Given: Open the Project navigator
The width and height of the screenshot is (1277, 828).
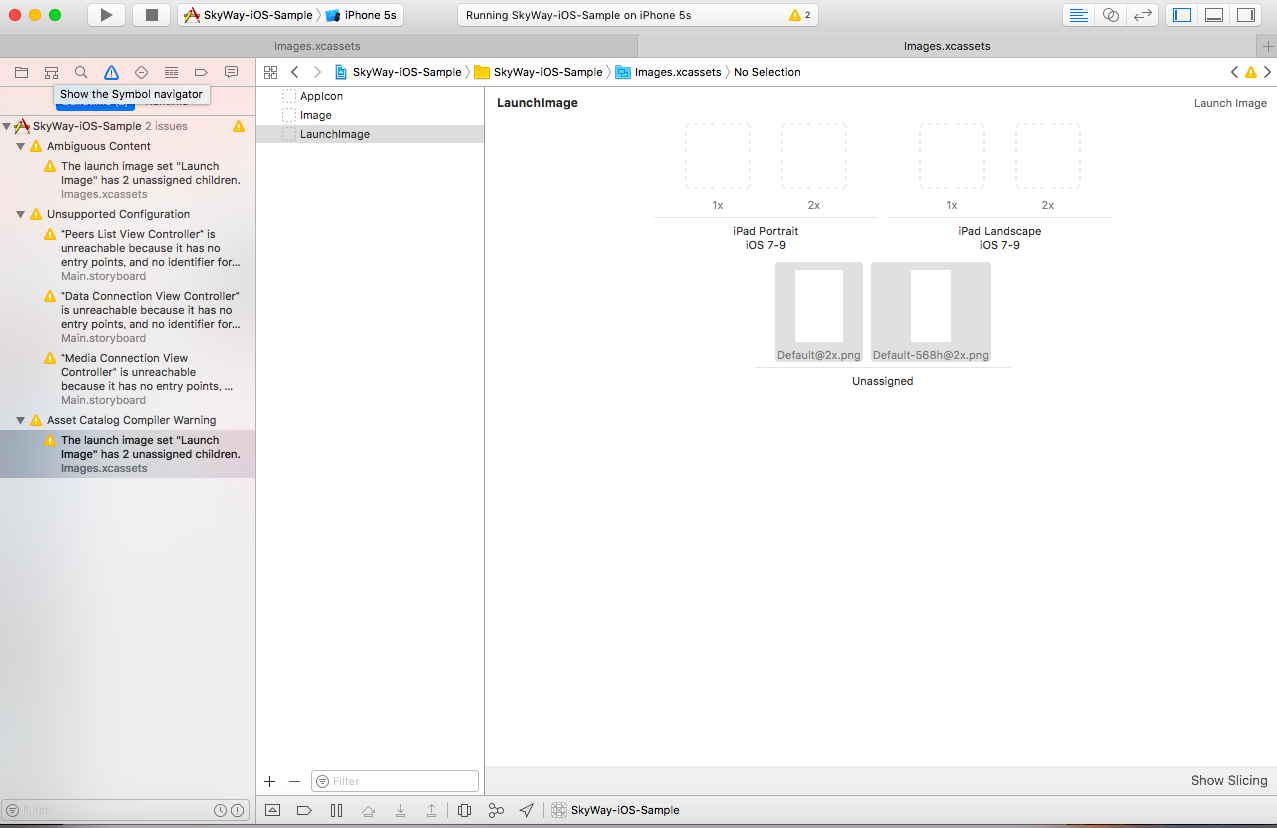Looking at the screenshot, I should pos(20,71).
